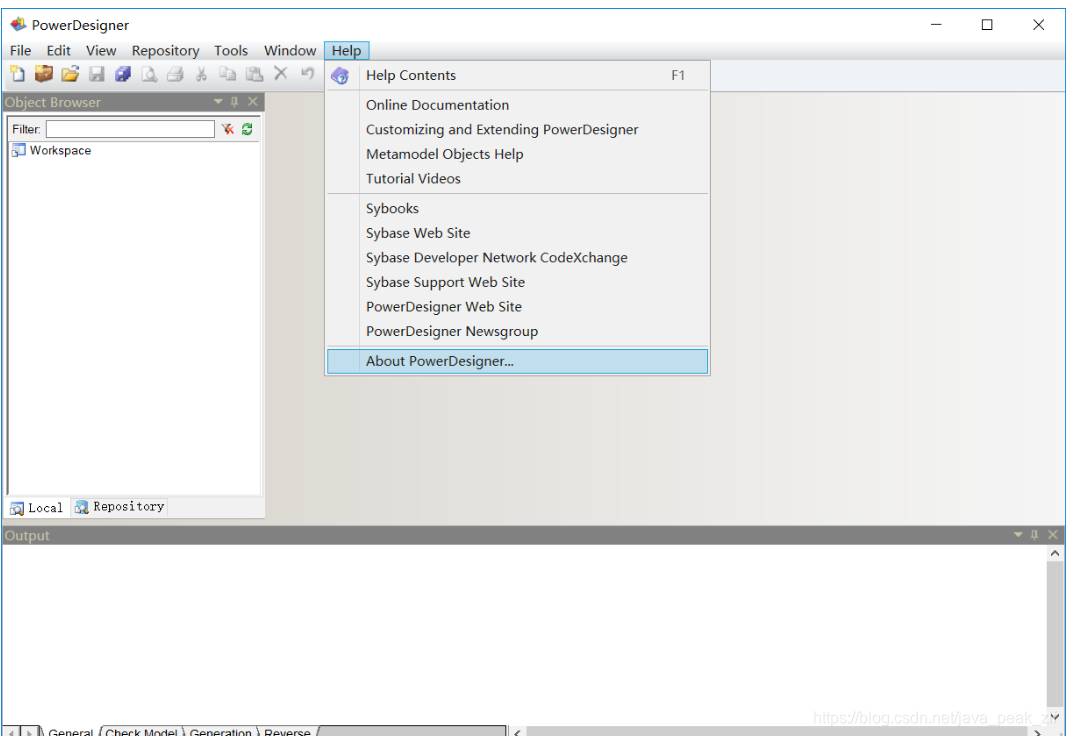
Task: Close the open Help menu
Action: 346,50
